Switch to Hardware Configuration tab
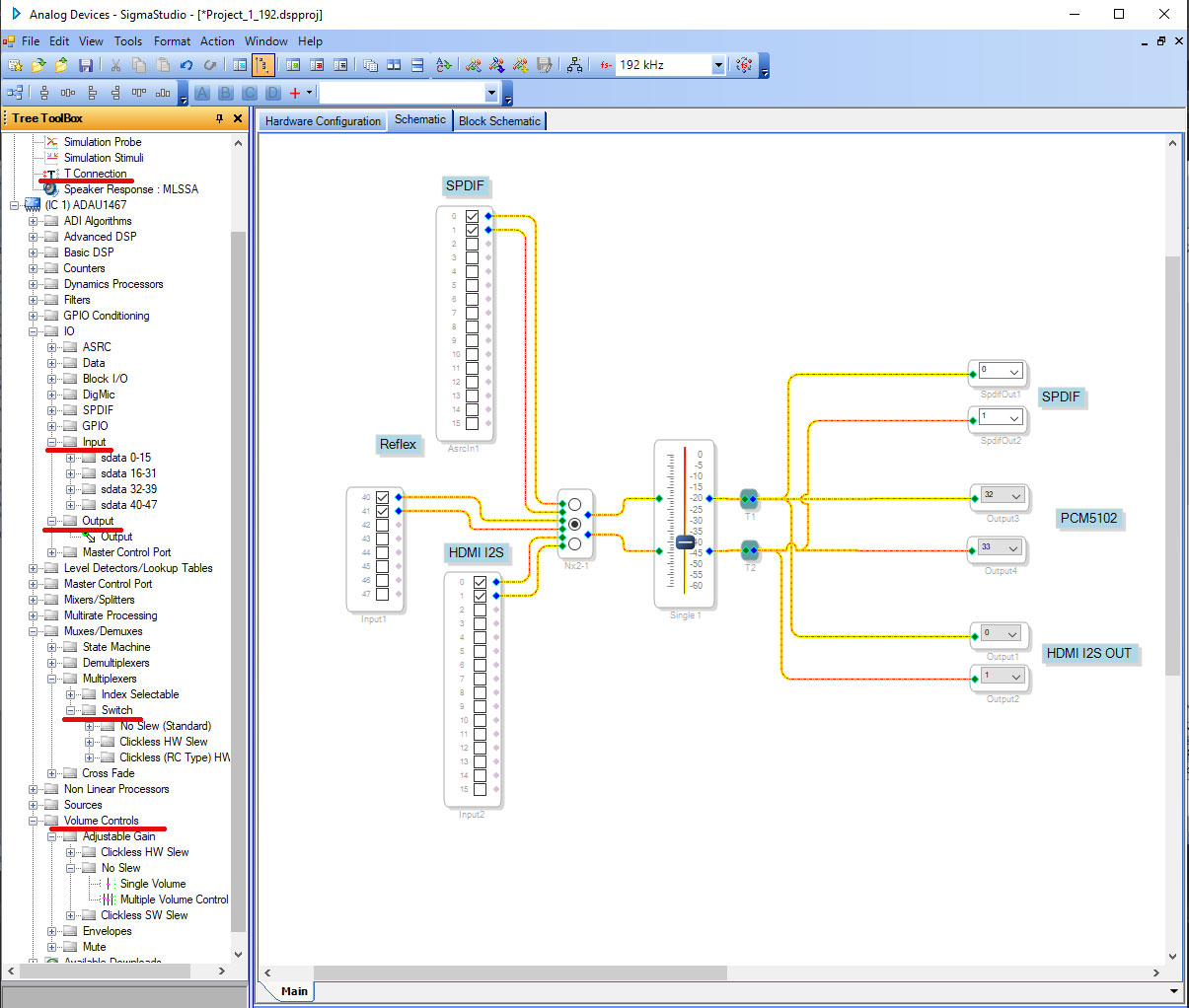The height and width of the screenshot is (1008, 1189). 323,121
